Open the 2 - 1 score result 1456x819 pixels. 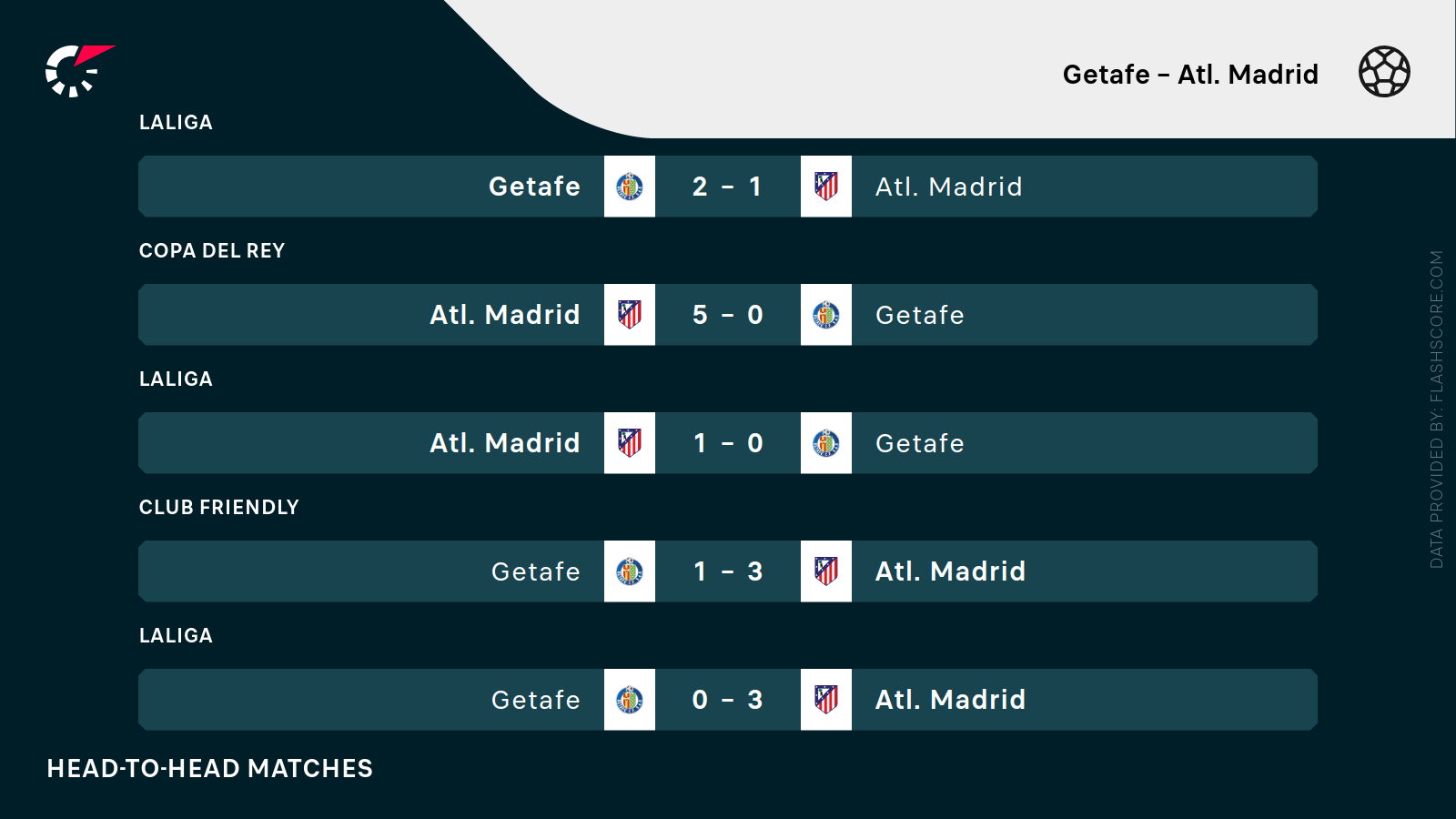pos(727,187)
